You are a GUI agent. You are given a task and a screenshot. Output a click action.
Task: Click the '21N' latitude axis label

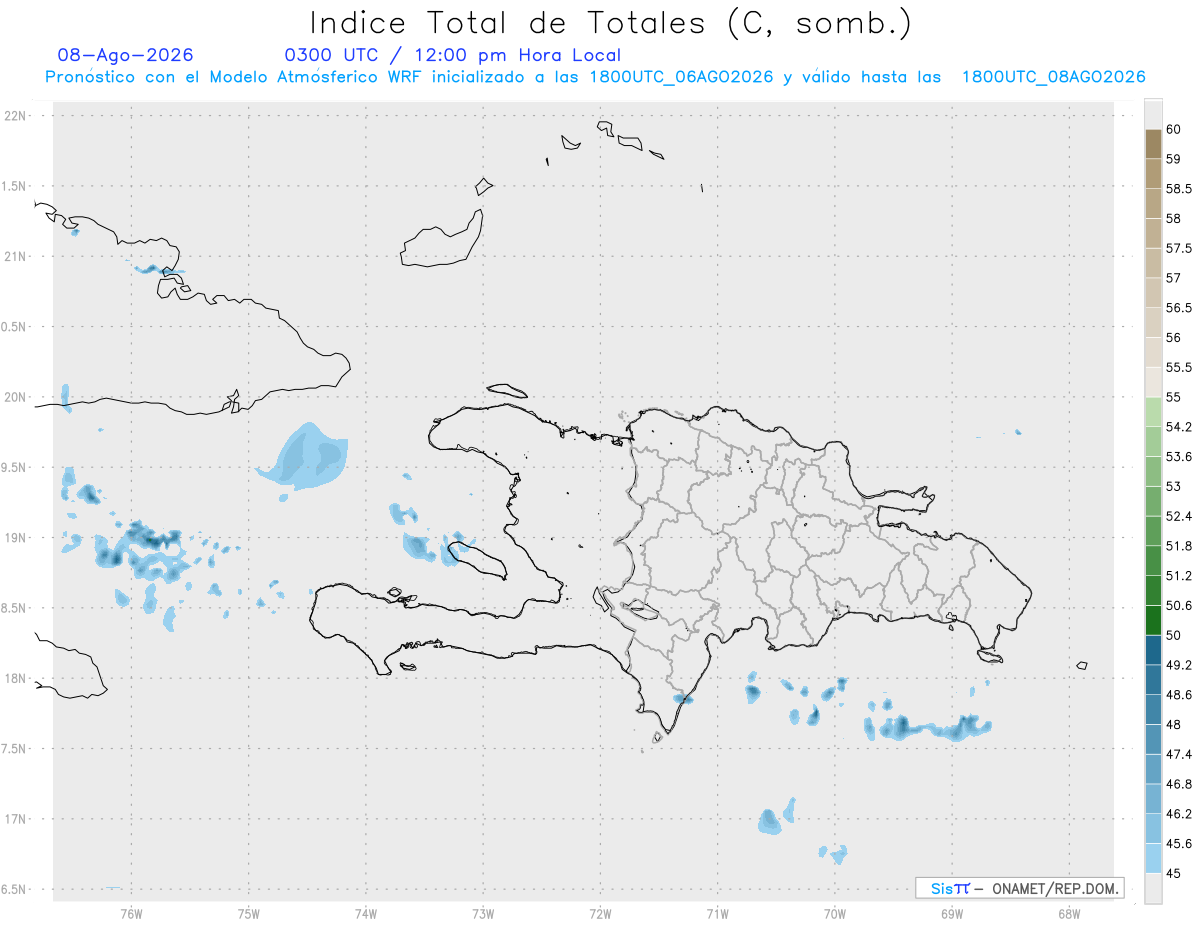(17, 257)
